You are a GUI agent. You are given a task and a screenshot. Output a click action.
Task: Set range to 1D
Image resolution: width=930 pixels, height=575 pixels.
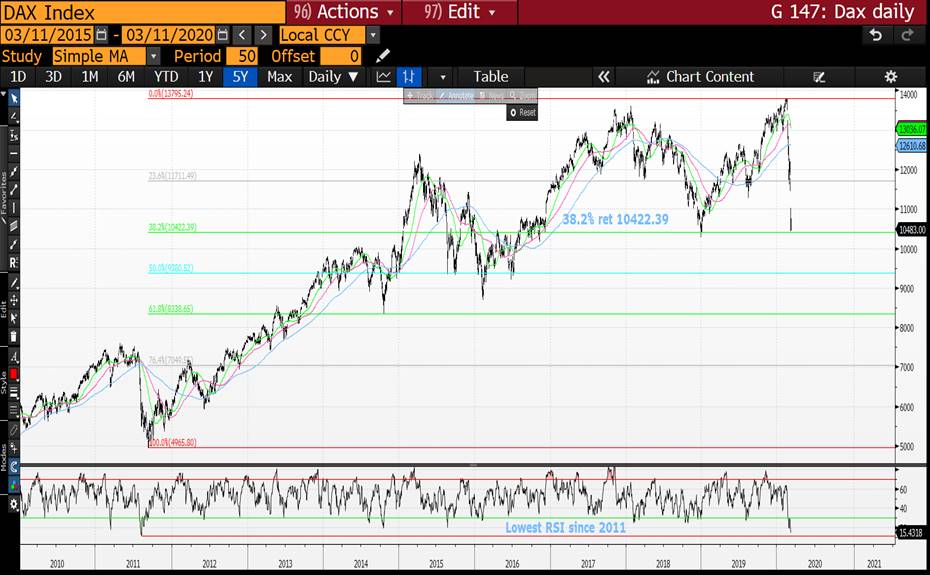click(x=18, y=77)
